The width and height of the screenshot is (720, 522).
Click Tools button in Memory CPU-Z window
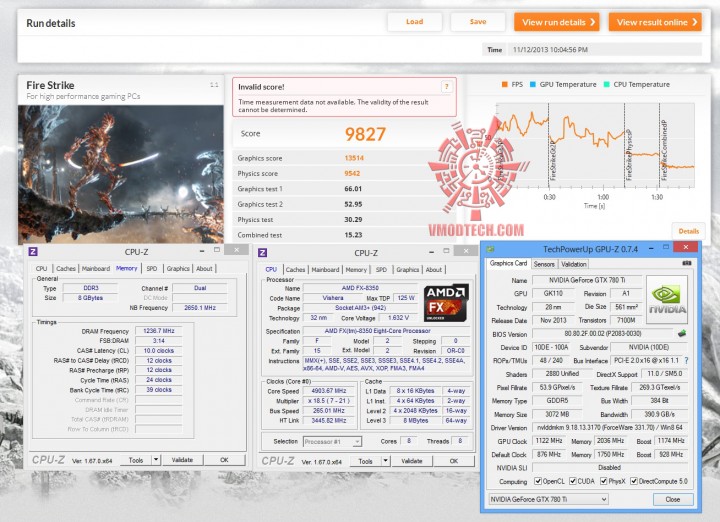pyautogui.click(x=136, y=460)
